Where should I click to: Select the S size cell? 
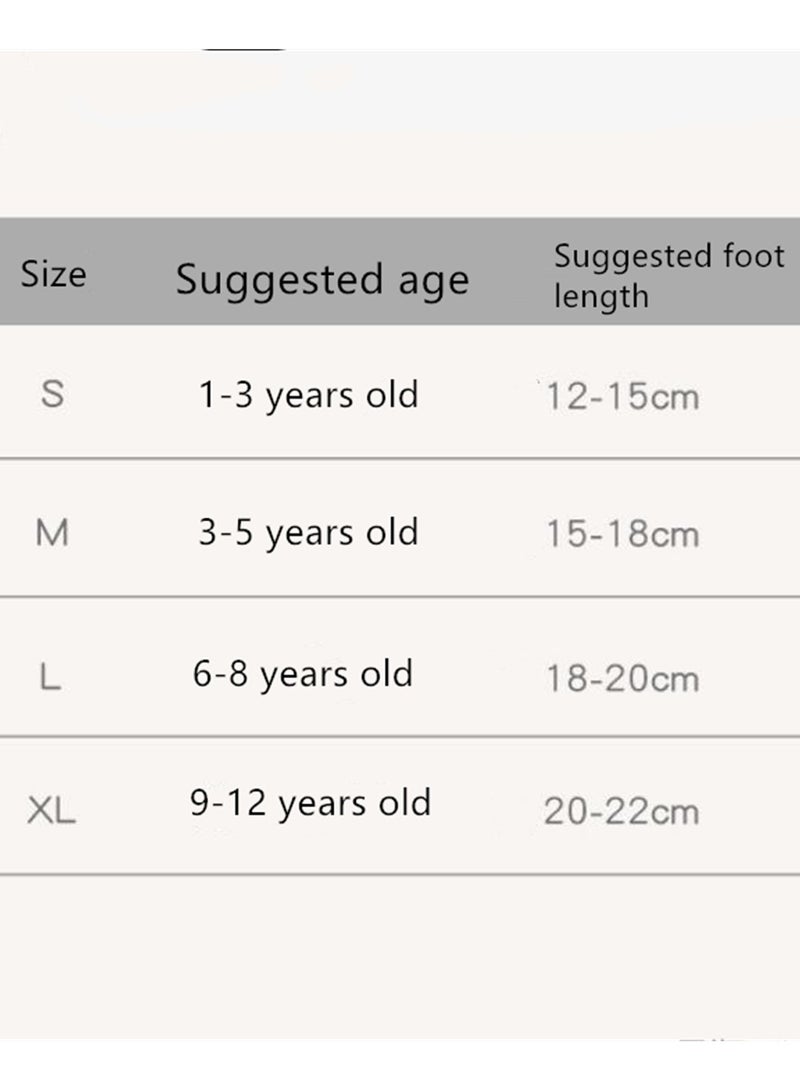[x=52, y=394]
